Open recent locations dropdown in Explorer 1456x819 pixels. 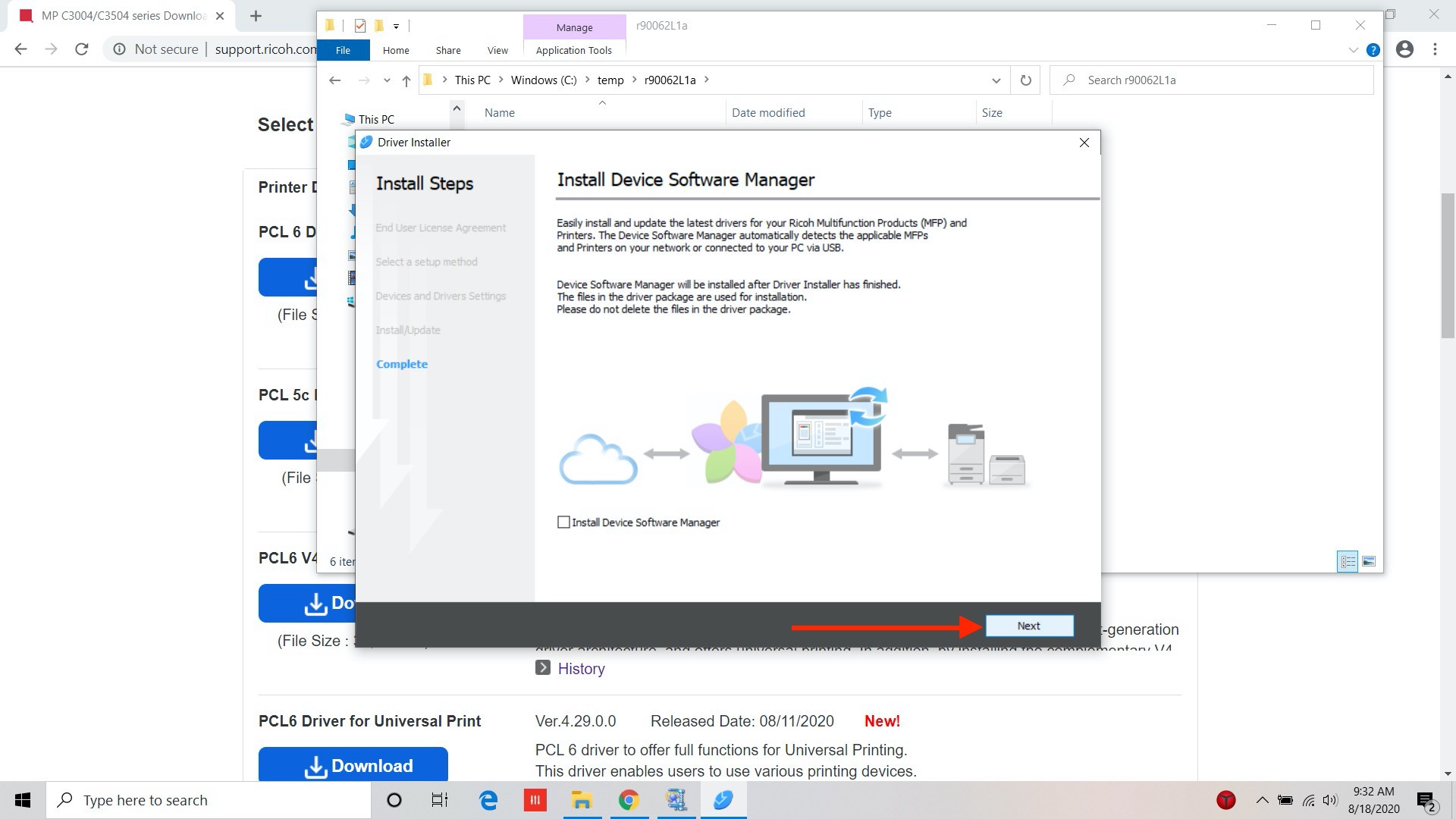387,80
